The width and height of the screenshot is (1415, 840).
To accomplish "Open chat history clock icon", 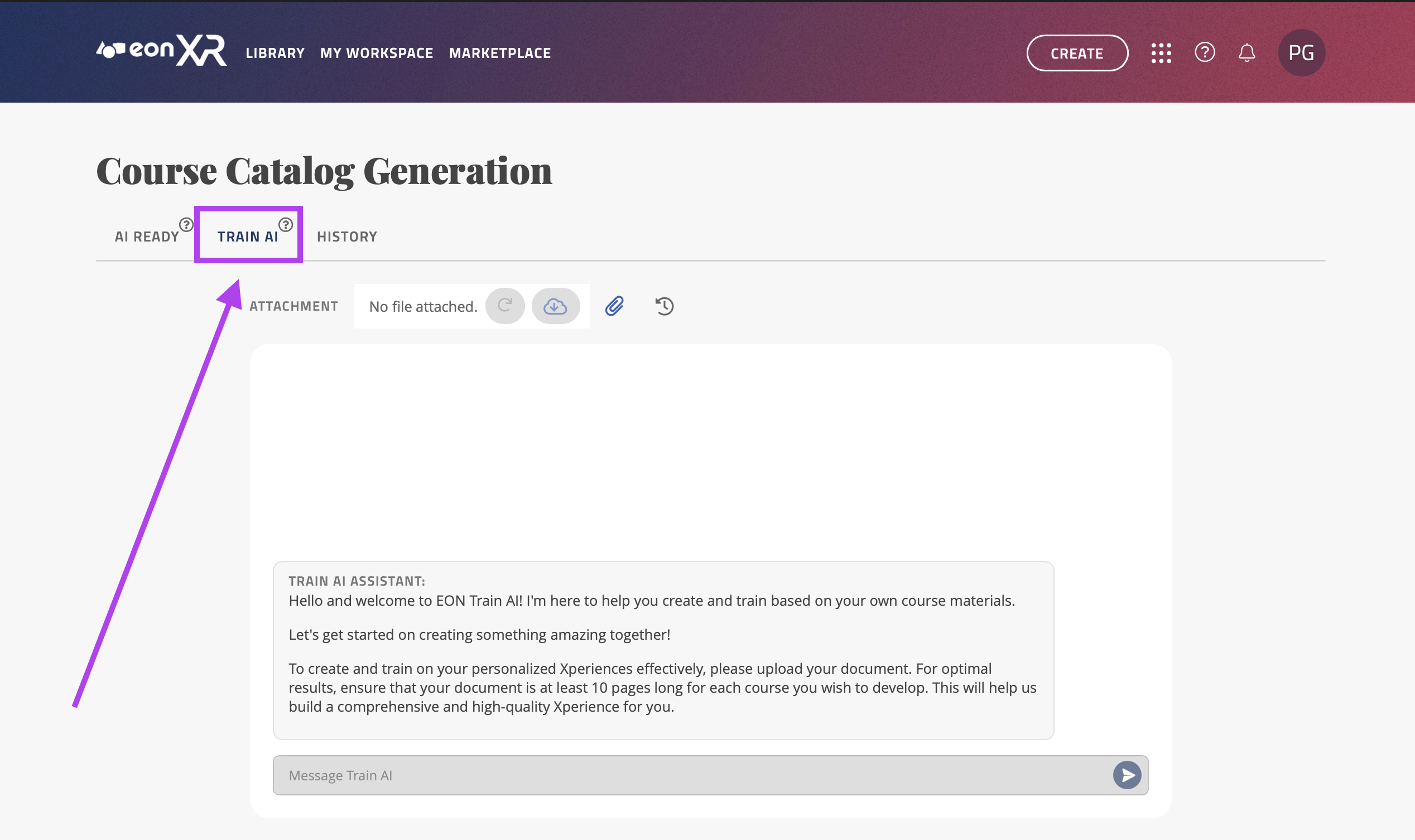I will tap(664, 306).
